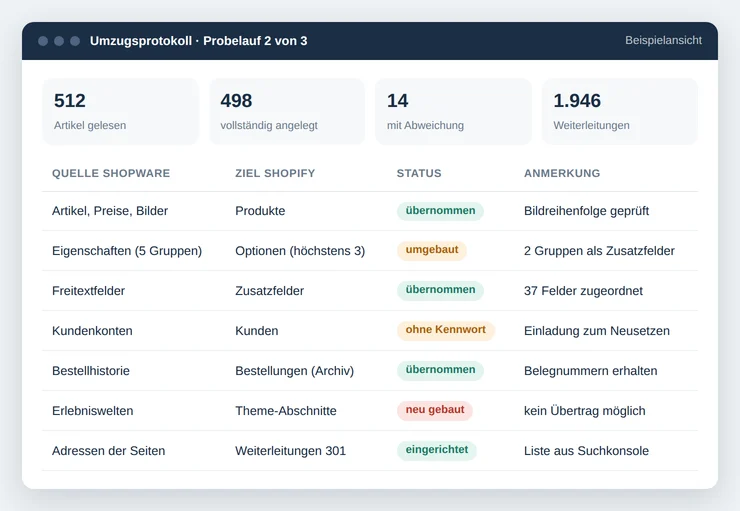The width and height of the screenshot is (740, 511).
Task: Click the 512 Artikel gelesen card
Action: 120,112
